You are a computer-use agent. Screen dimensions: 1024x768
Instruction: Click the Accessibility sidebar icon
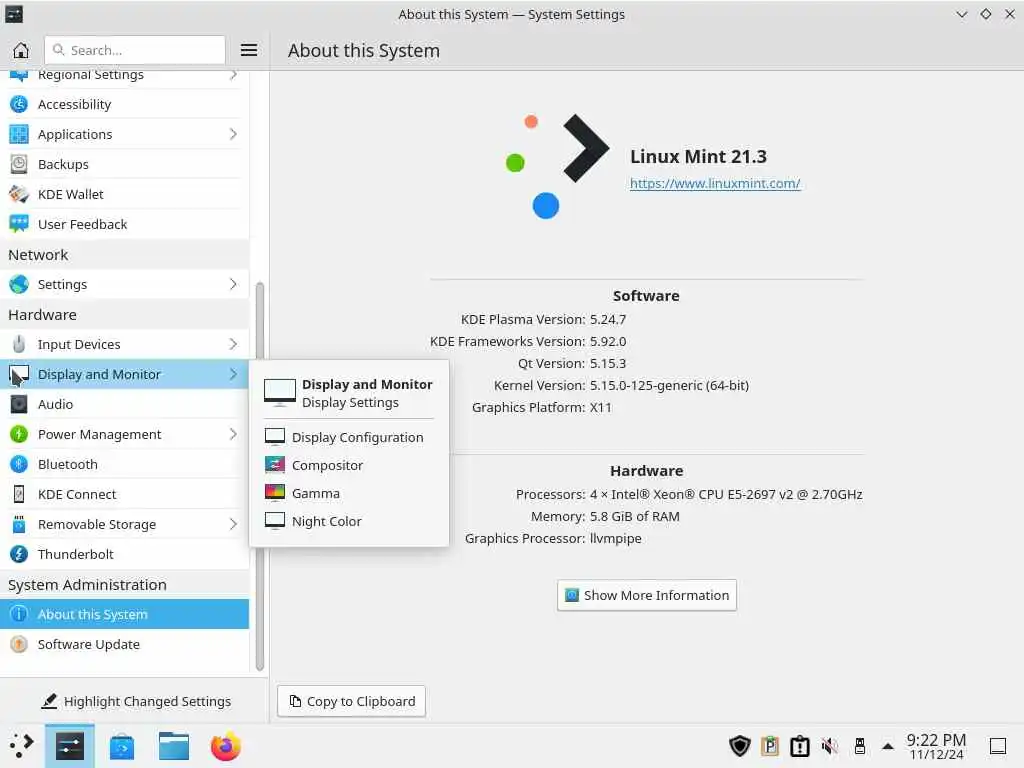(19, 104)
